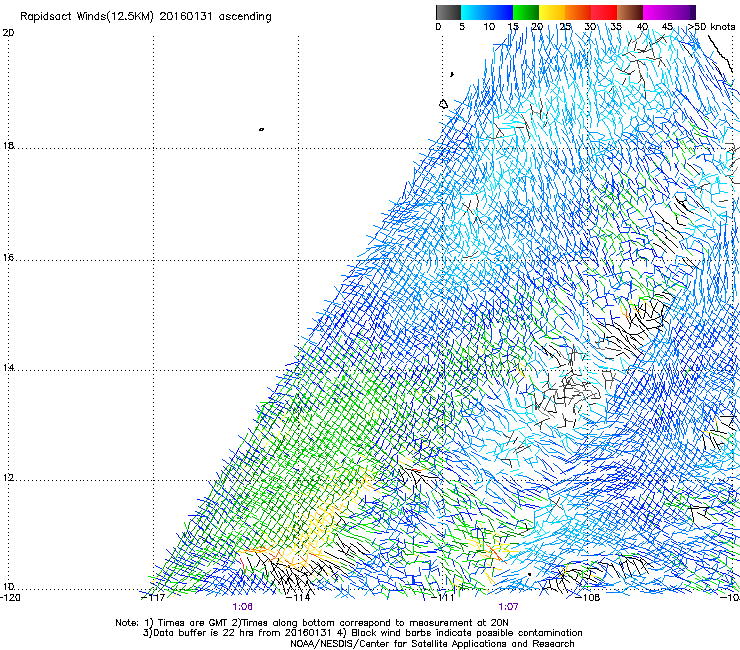
Task: Click the latitude label 16
Action: [8, 258]
